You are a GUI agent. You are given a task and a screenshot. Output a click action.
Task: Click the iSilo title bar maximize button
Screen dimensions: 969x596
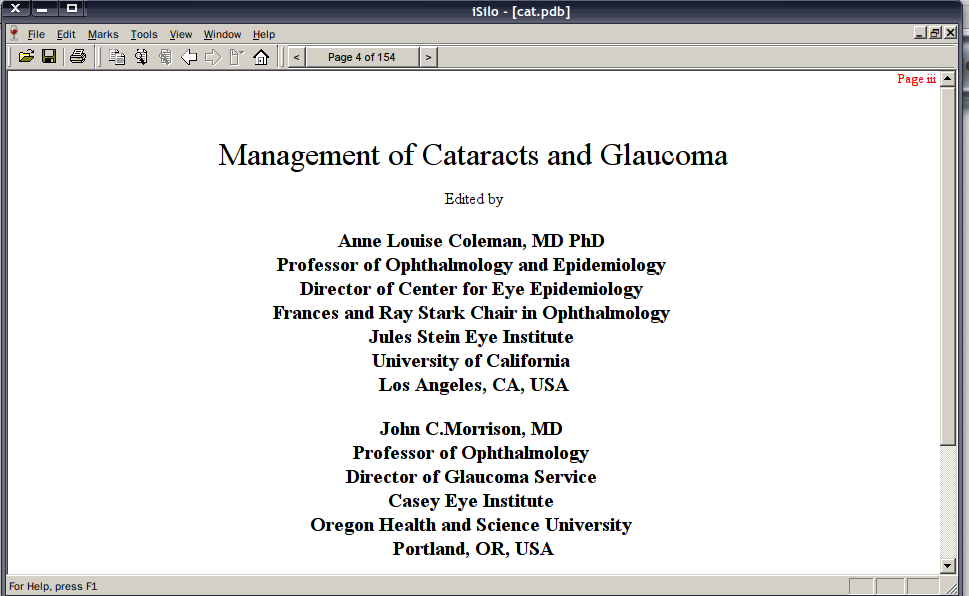coord(72,9)
